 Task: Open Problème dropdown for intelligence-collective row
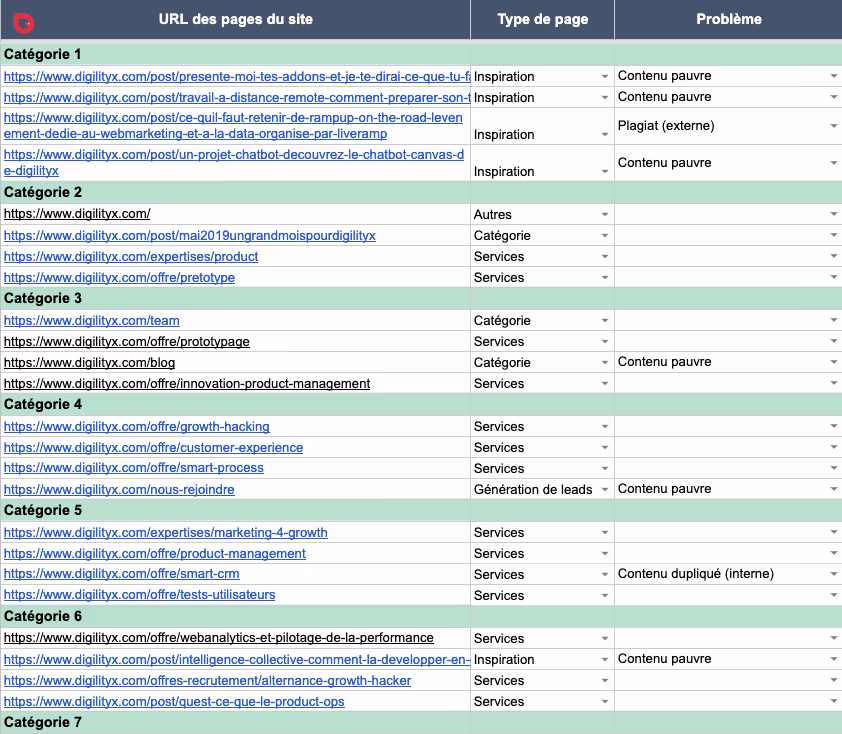(834, 659)
